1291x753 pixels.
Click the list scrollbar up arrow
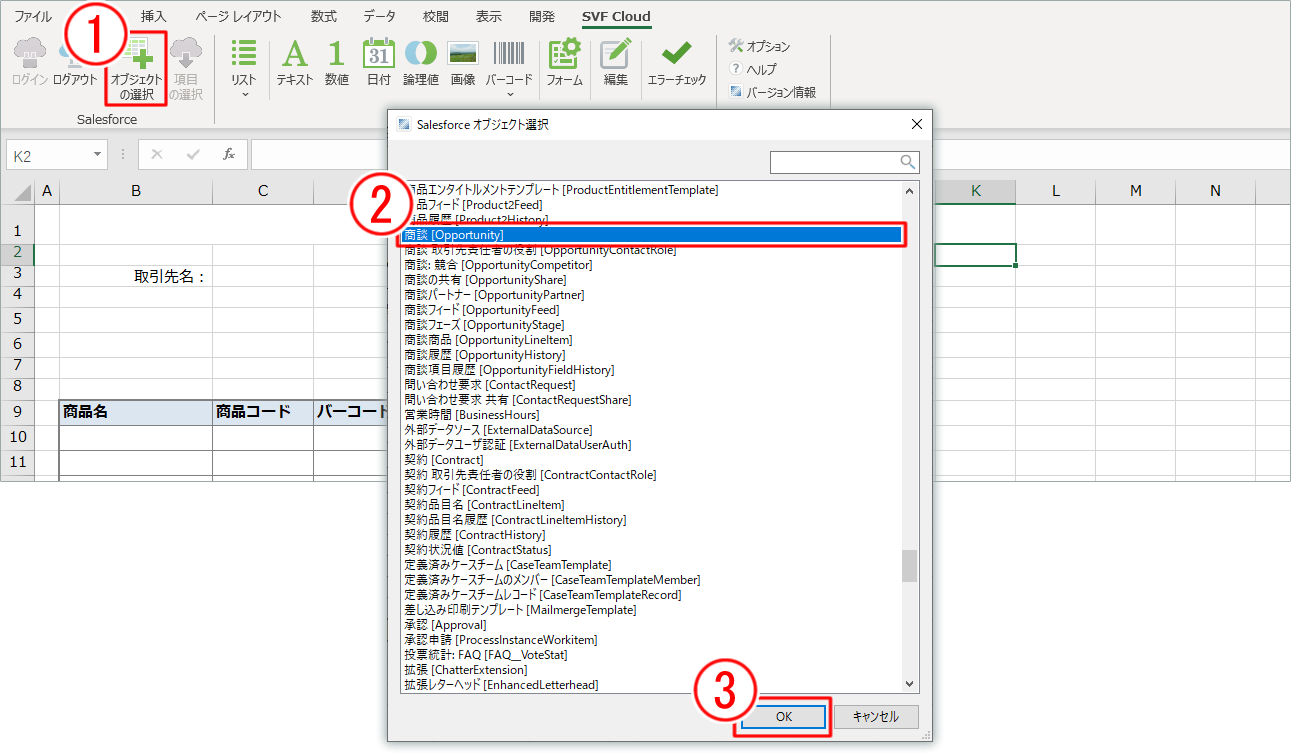coord(909,191)
